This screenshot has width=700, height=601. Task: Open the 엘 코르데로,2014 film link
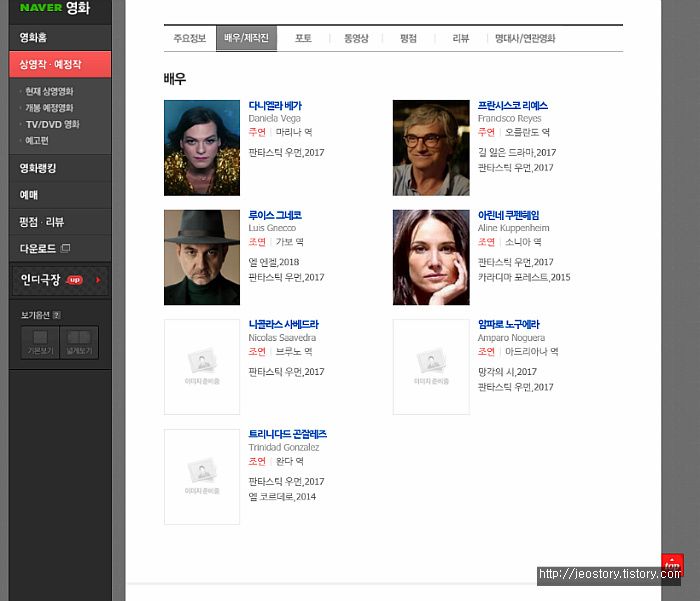[282, 497]
